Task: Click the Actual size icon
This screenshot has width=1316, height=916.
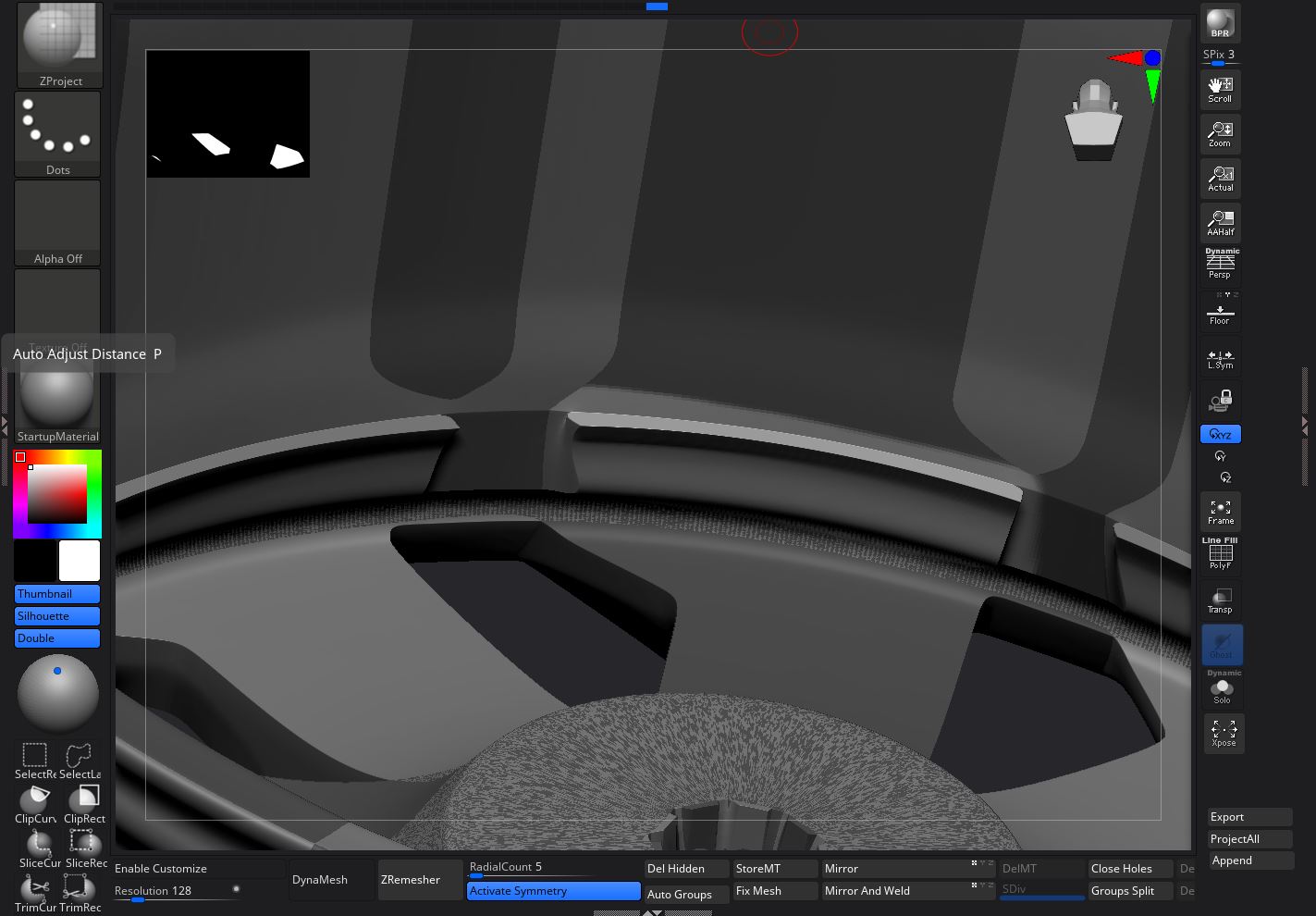Action: (1220, 179)
